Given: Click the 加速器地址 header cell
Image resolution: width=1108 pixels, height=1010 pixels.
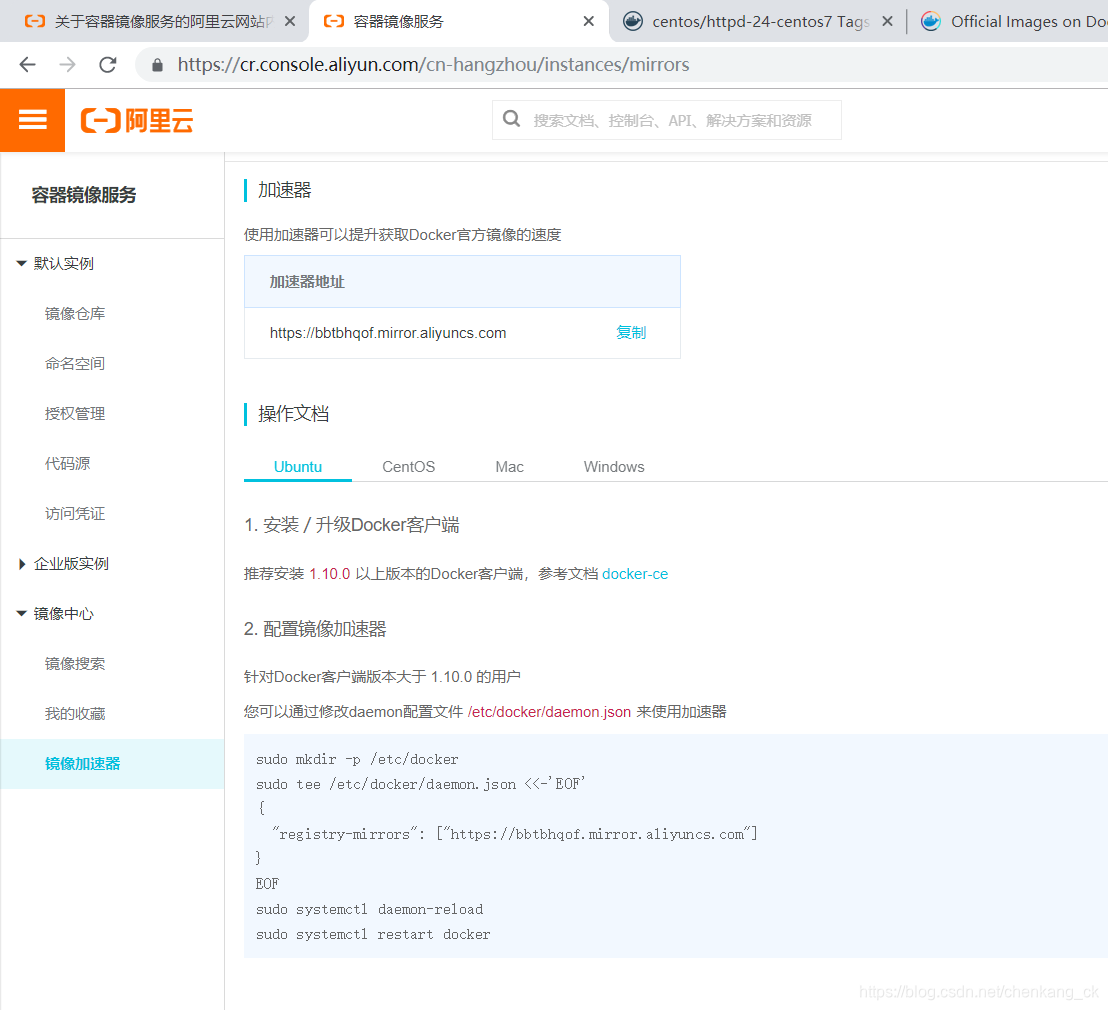Looking at the screenshot, I should click(x=462, y=281).
